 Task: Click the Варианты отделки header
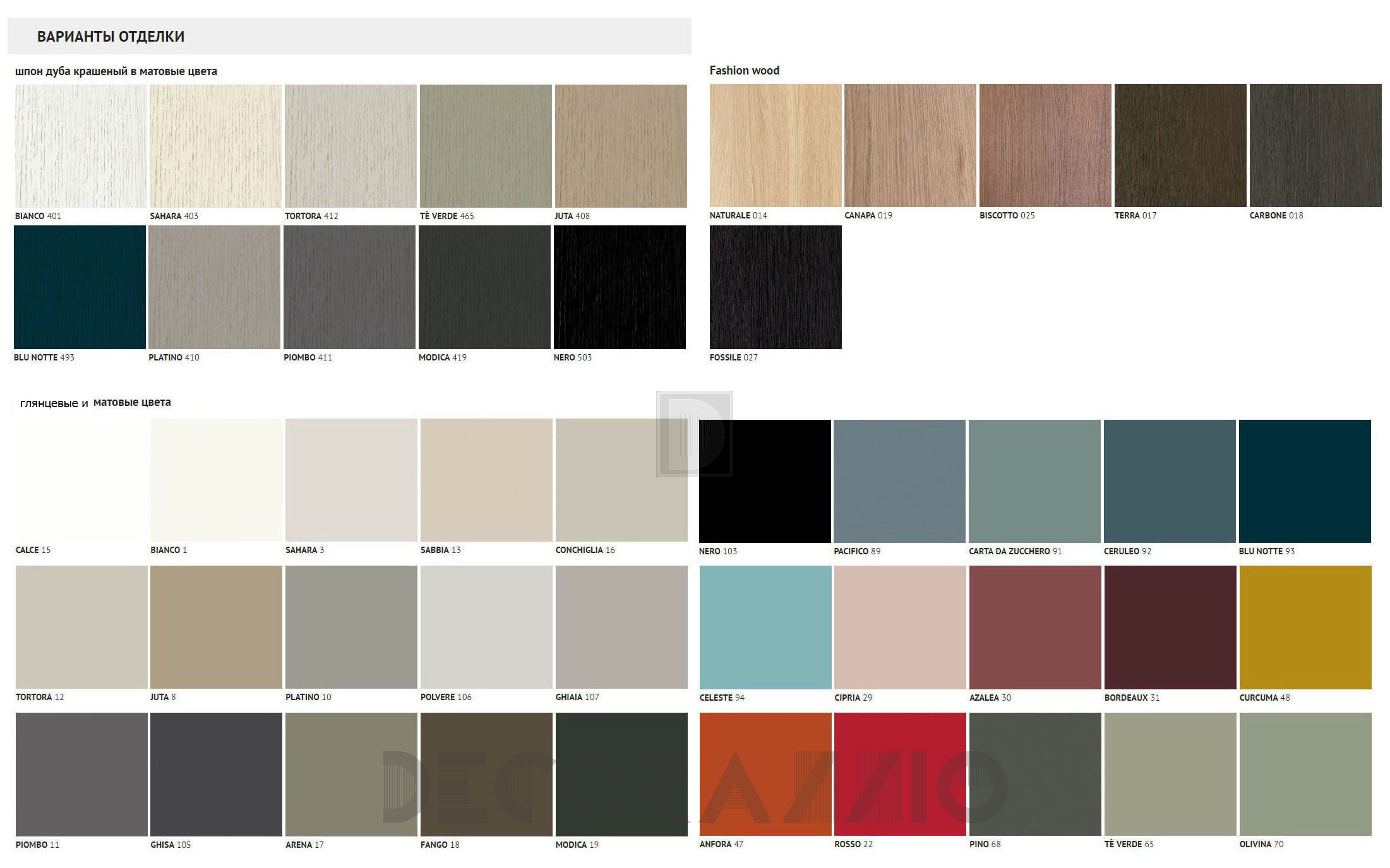(111, 37)
